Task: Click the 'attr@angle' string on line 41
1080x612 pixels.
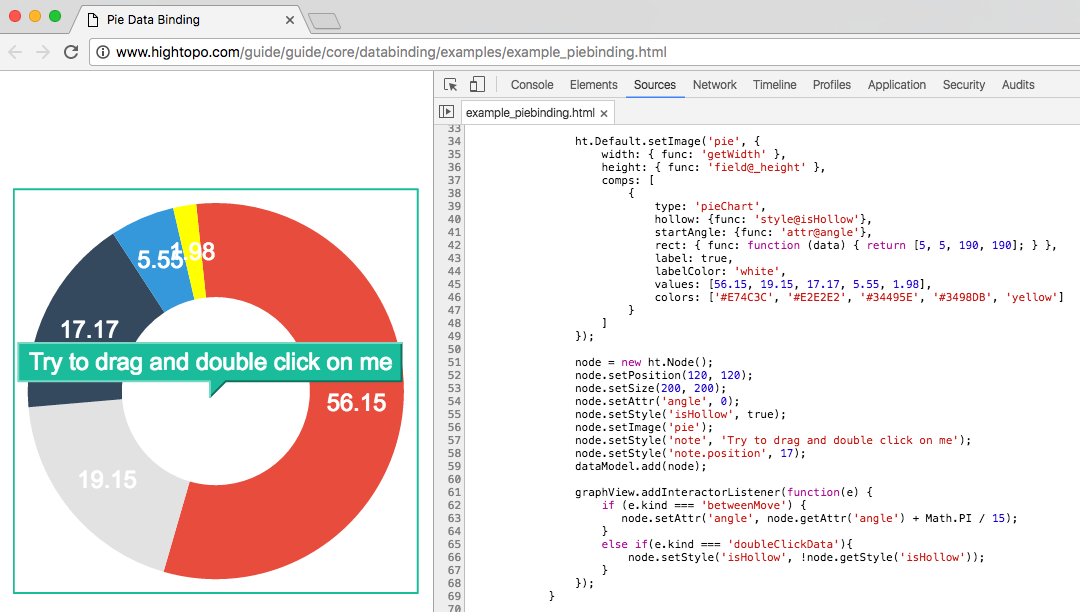Action: [x=820, y=233]
